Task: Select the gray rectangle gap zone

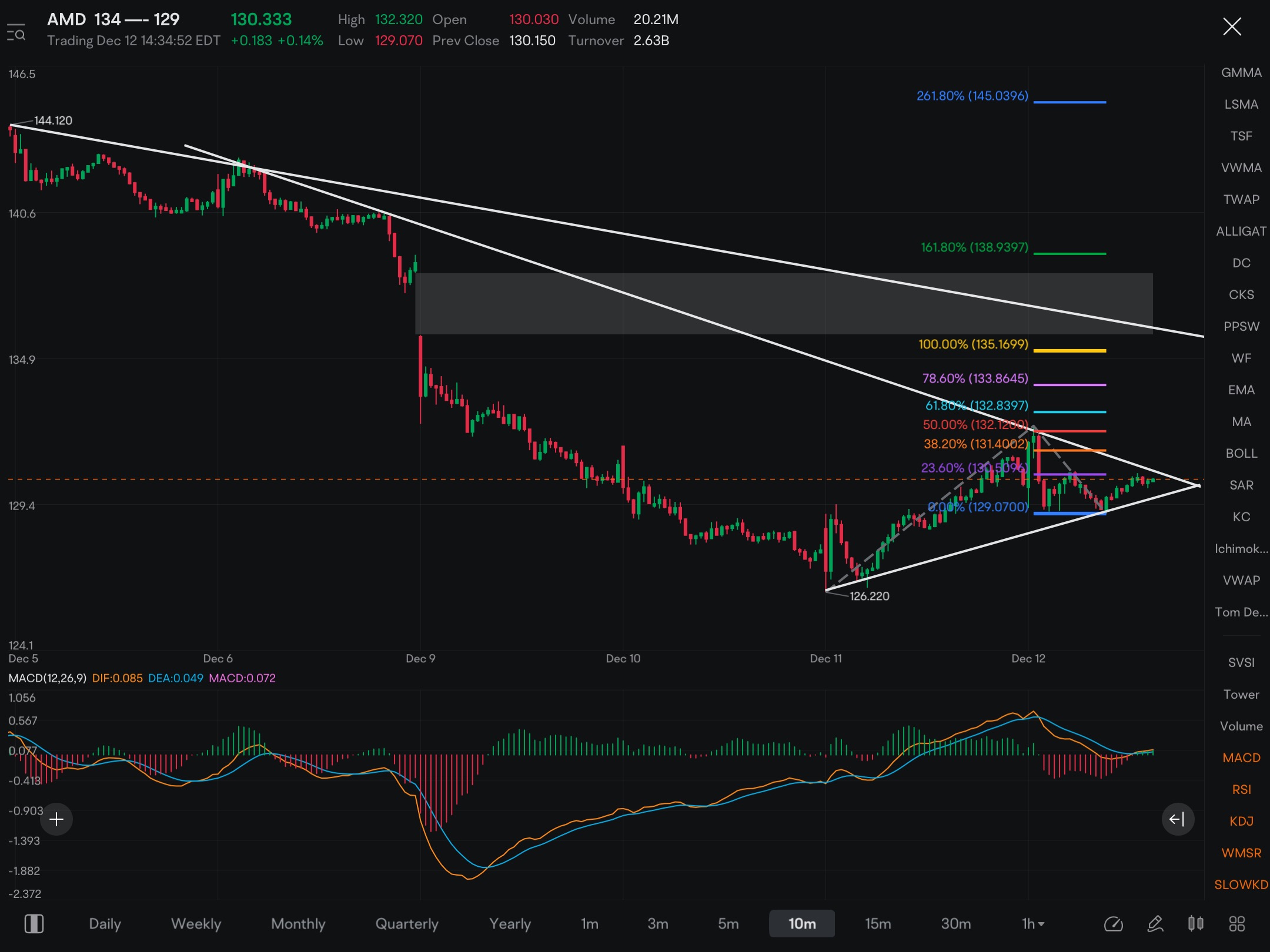Action: [784, 304]
